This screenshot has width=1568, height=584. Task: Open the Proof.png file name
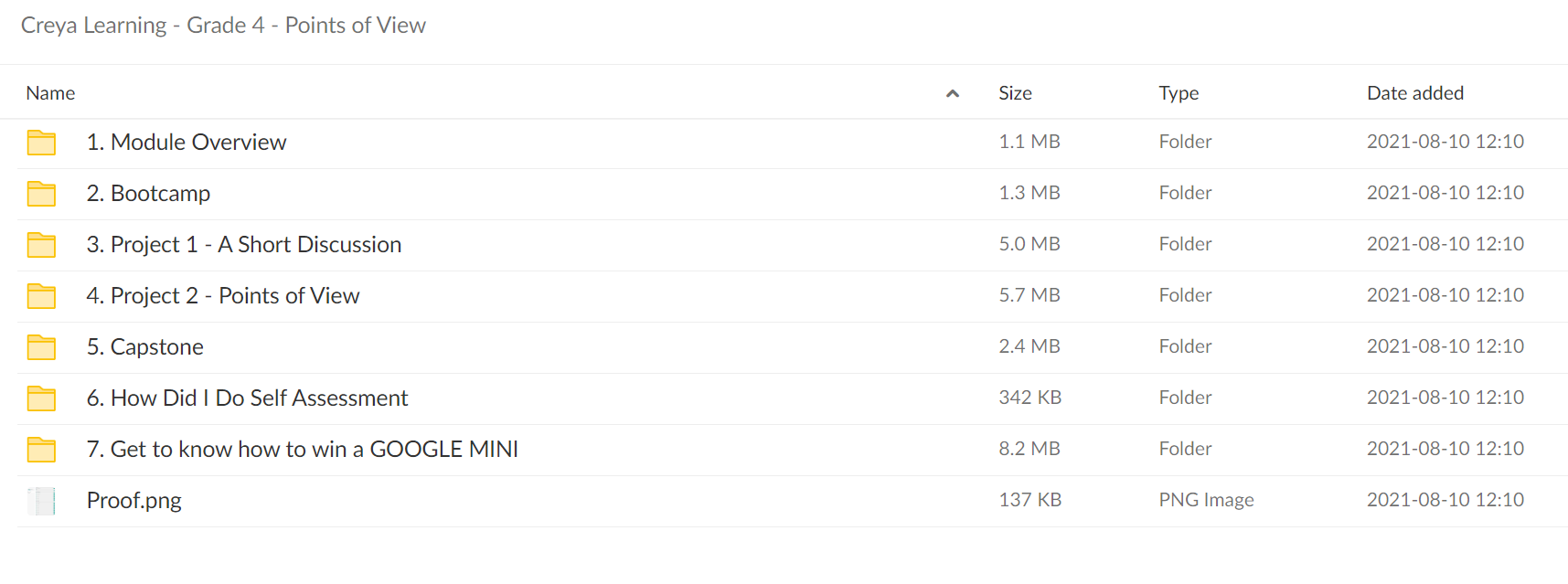[134, 501]
